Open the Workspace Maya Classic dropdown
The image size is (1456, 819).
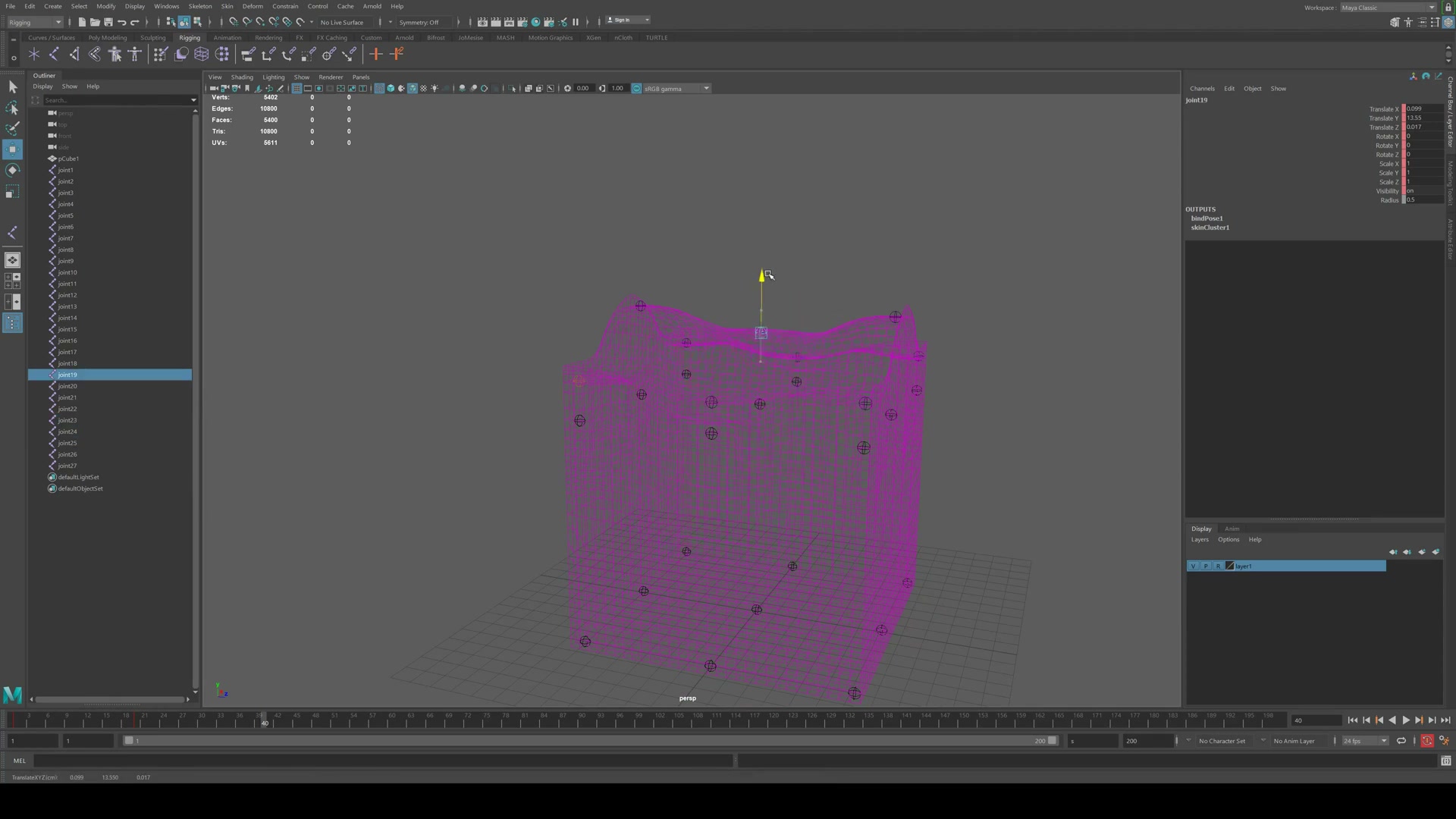(1389, 8)
